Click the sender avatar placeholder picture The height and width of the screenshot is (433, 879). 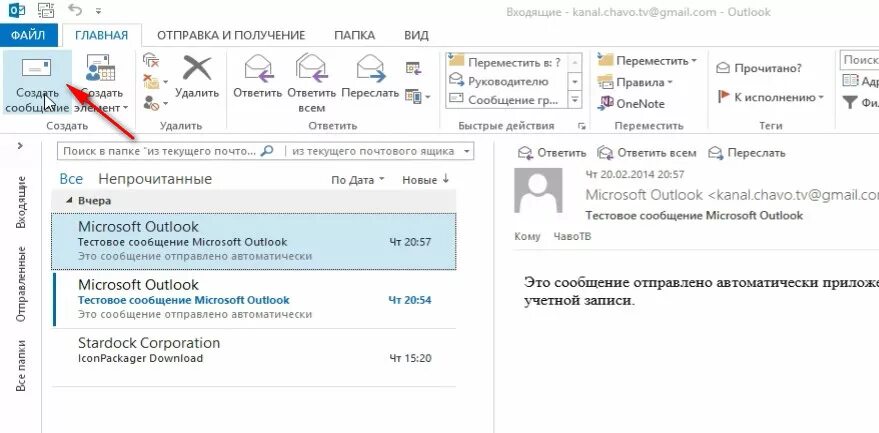coord(538,191)
